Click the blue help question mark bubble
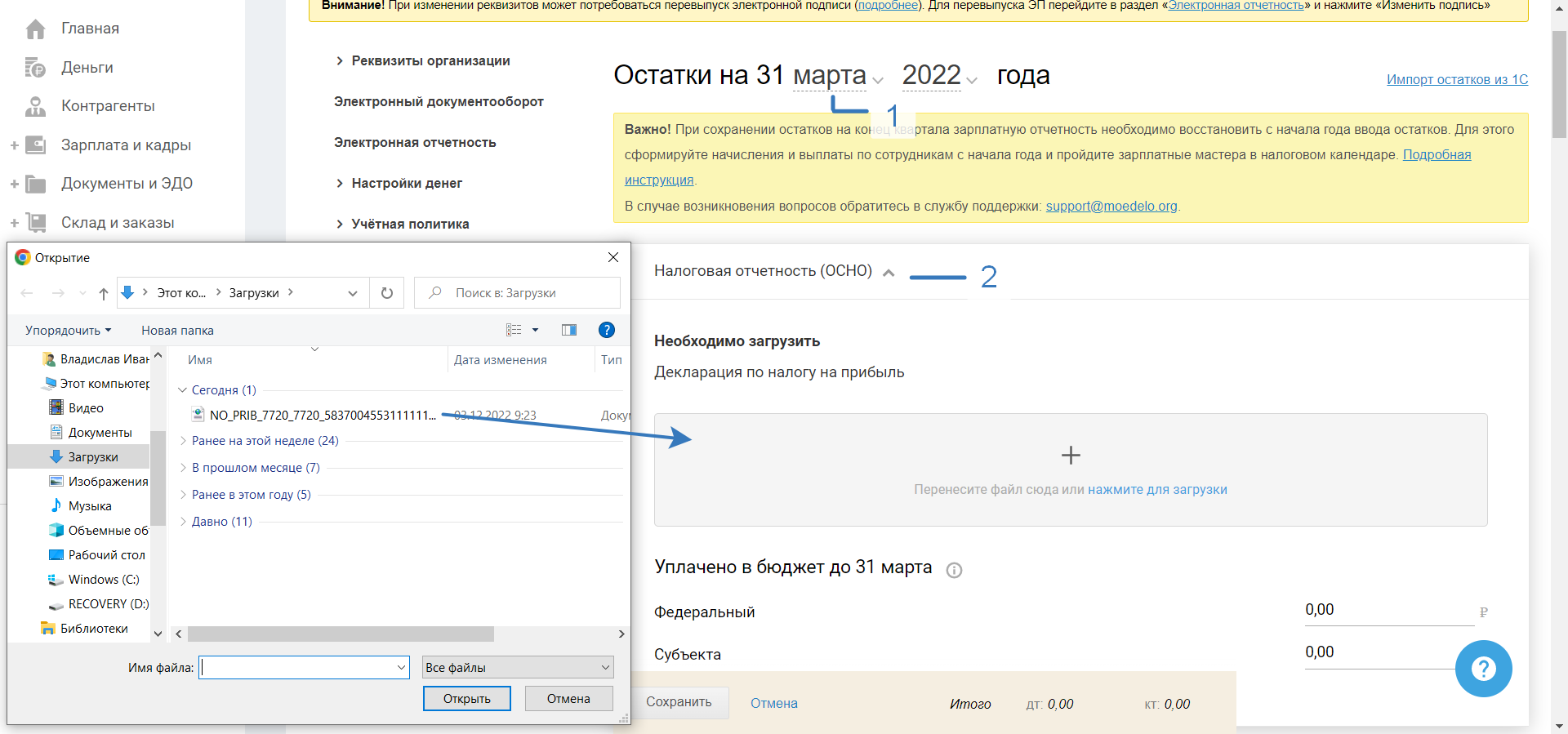The height and width of the screenshot is (734, 1568). [1482, 669]
